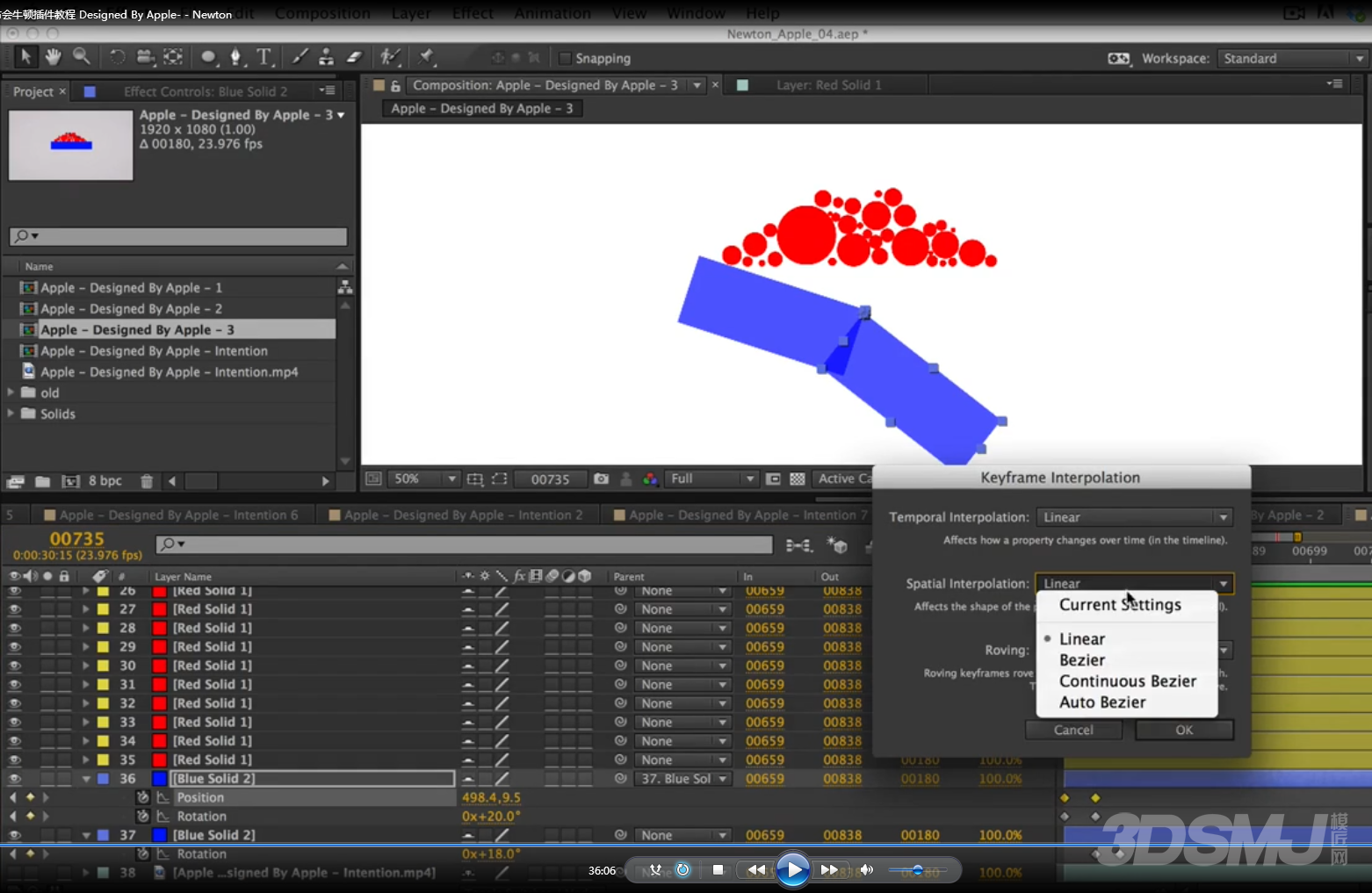Select the Zoom magnifier tool

point(82,57)
